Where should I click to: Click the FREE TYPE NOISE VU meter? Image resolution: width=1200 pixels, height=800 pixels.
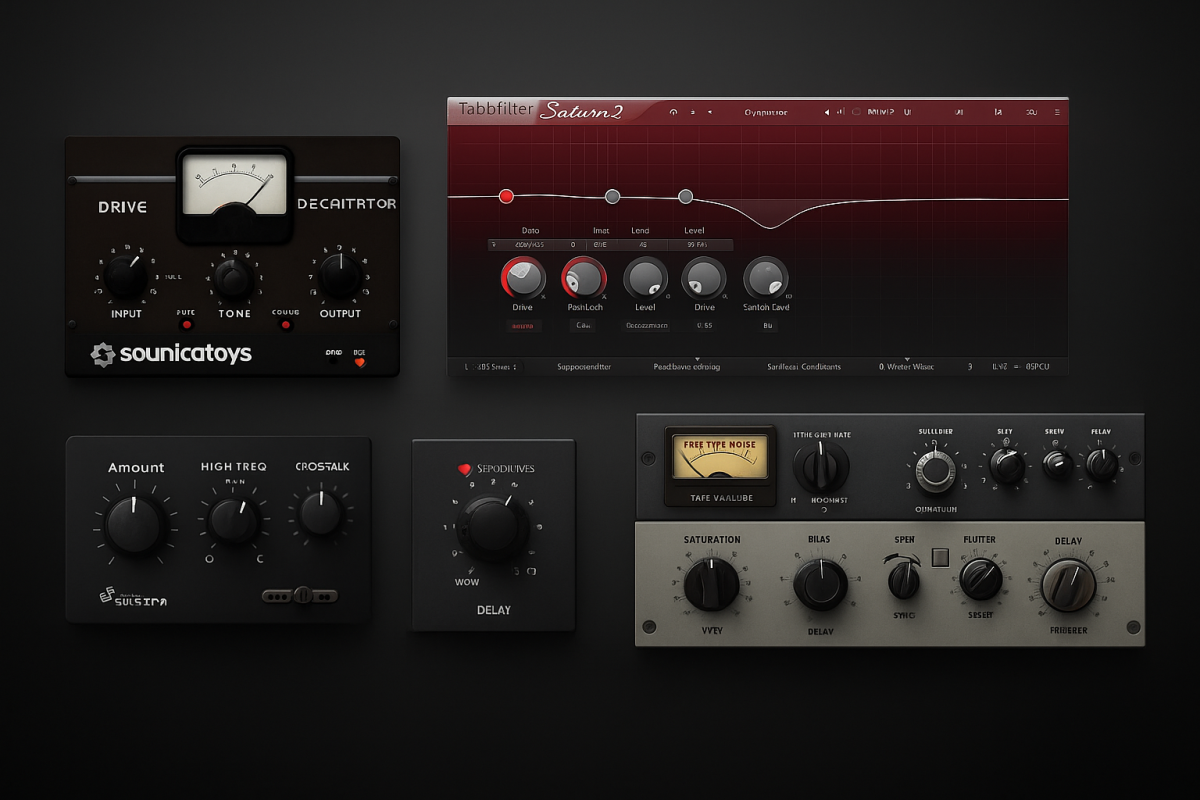[720, 460]
